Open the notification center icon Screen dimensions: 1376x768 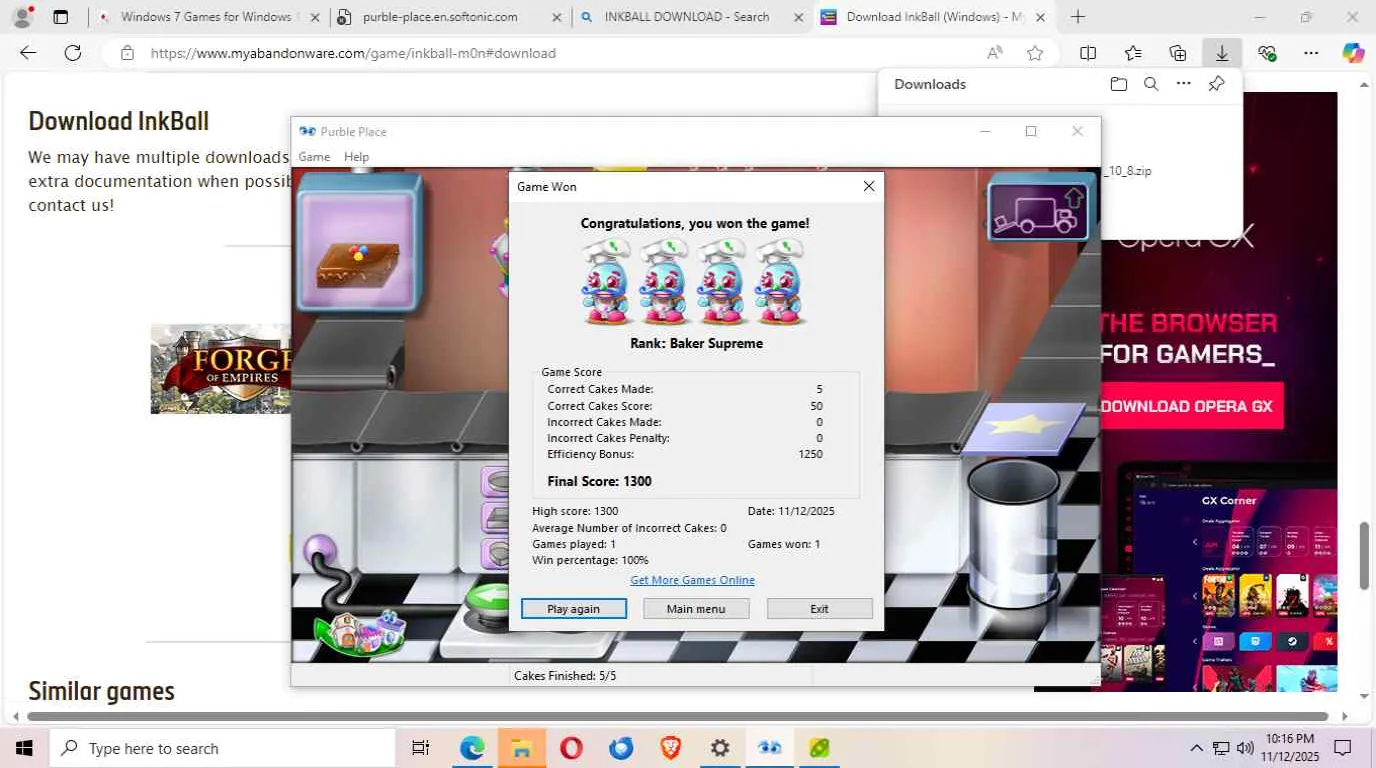1343,748
